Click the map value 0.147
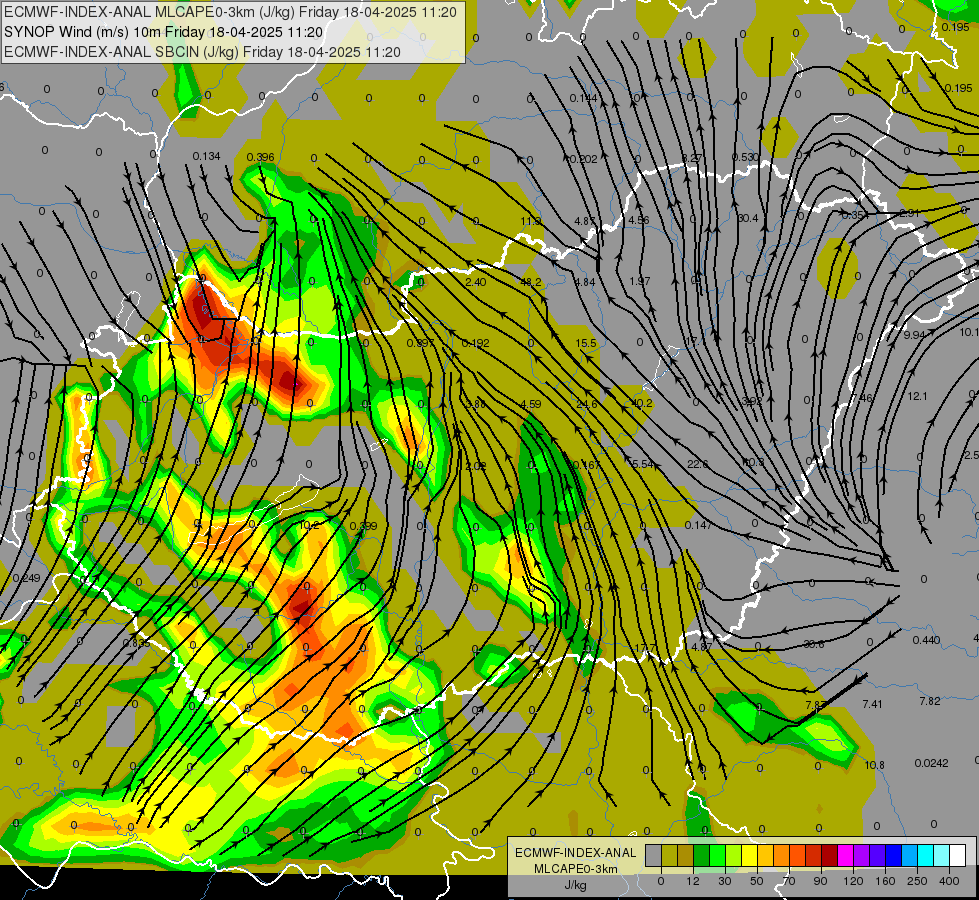The width and height of the screenshot is (979, 900). click(x=698, y=525)
